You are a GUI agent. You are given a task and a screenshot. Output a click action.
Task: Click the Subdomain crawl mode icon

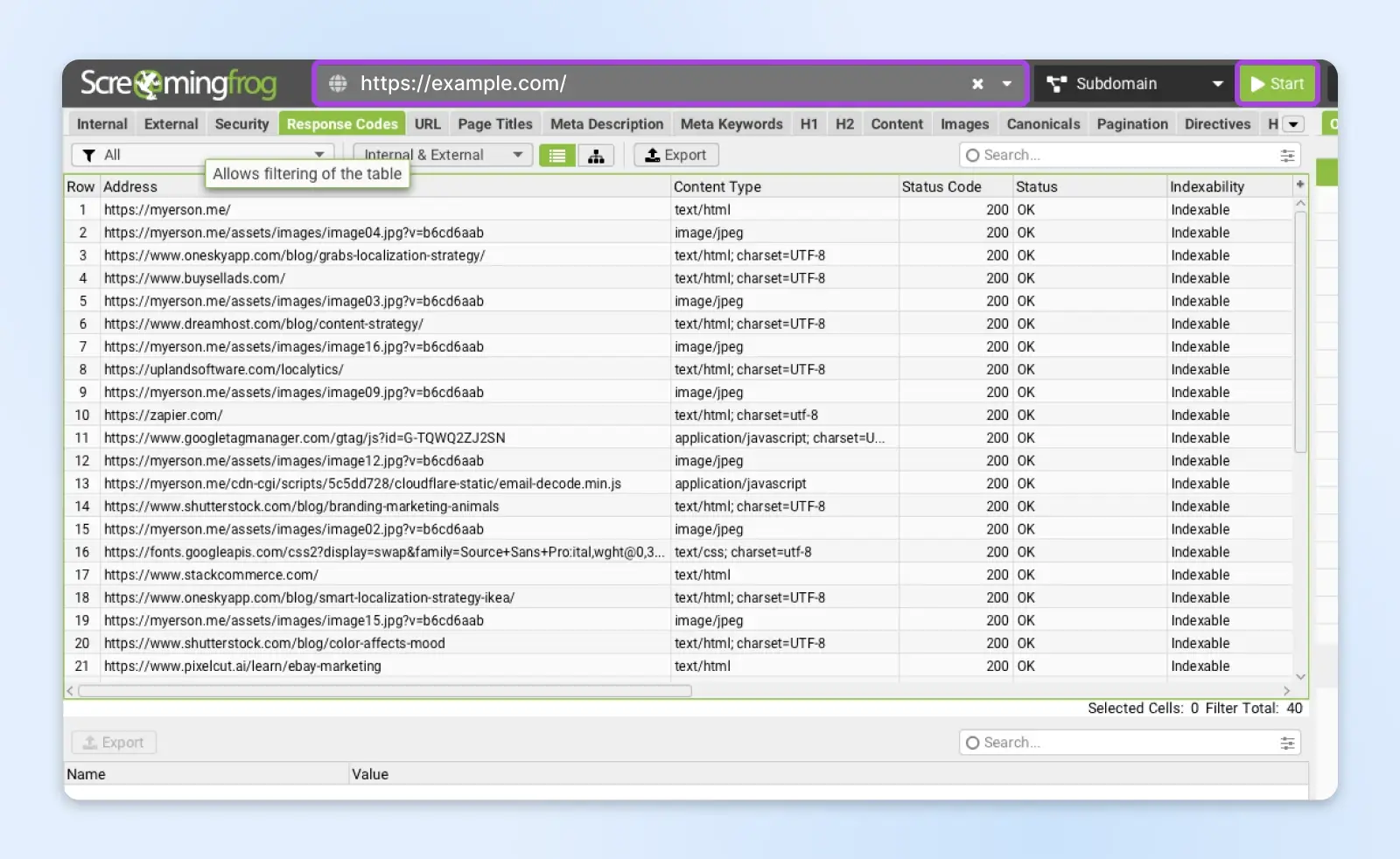pyautogui.click(x=1056, y=84)
